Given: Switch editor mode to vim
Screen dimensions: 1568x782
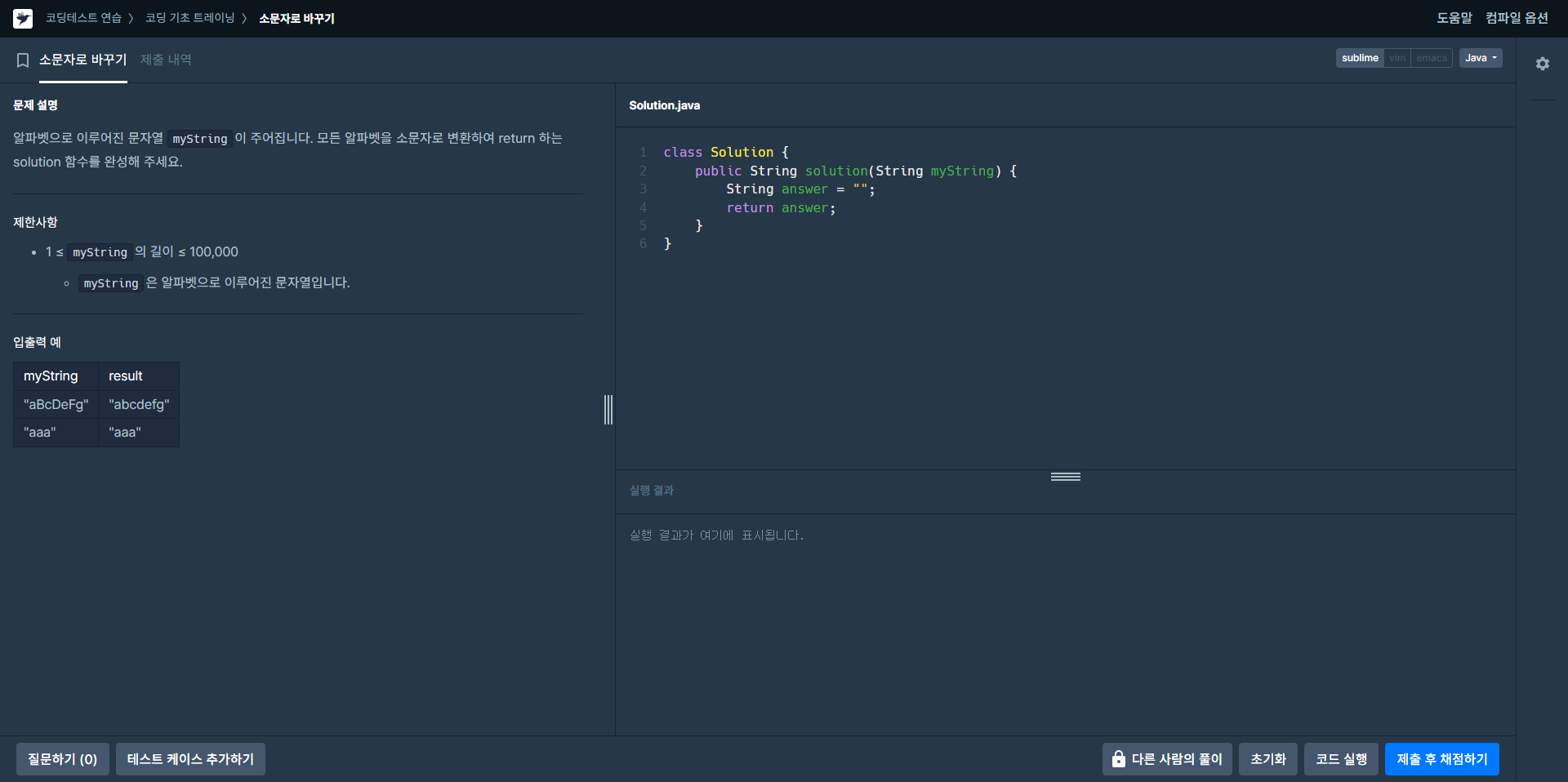Looking at the screenshot, I should (1397, 58).
